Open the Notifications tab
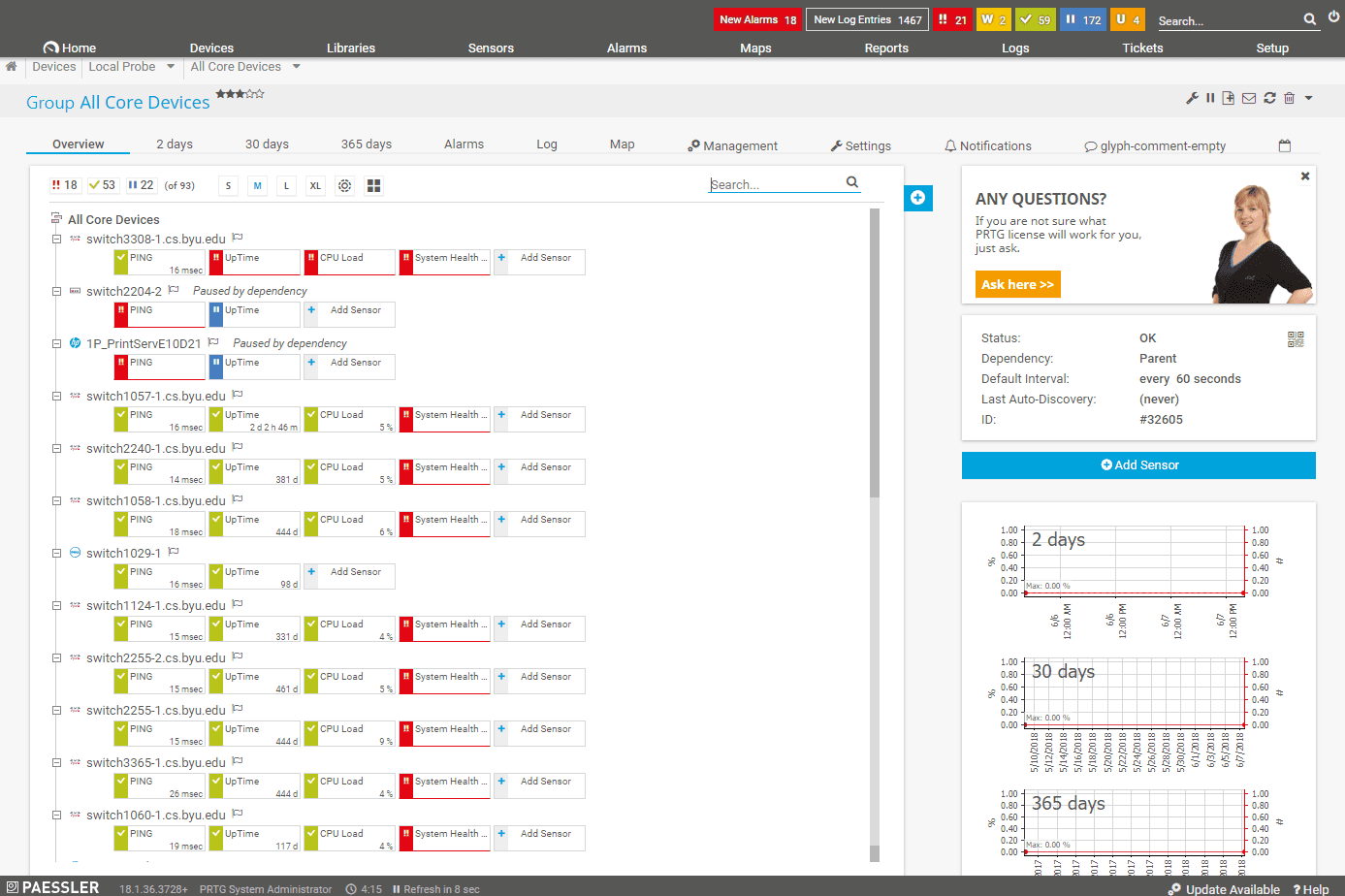The image size is (1345, 896). (988, 145)
